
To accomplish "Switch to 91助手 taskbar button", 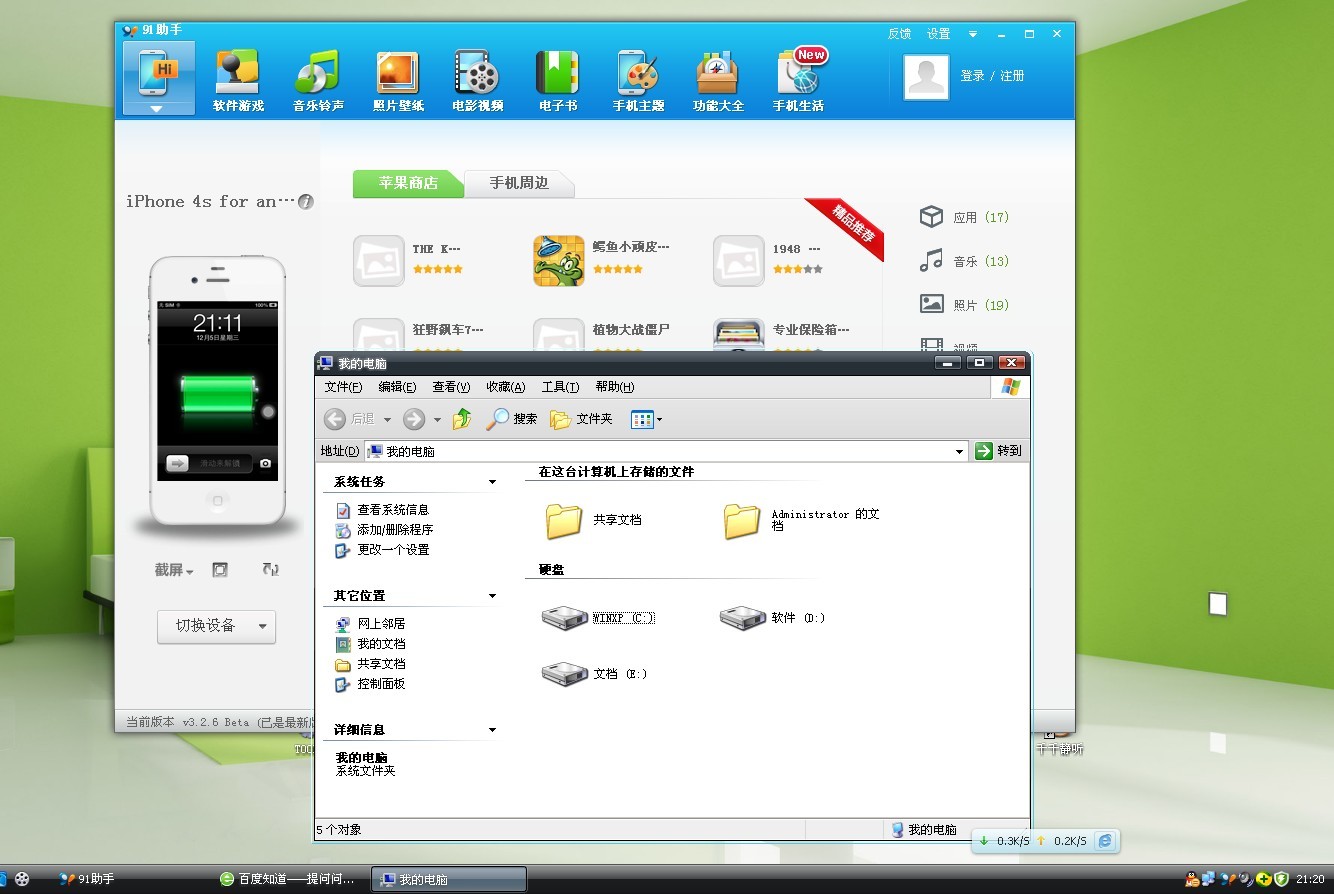I will coord(132,879).
